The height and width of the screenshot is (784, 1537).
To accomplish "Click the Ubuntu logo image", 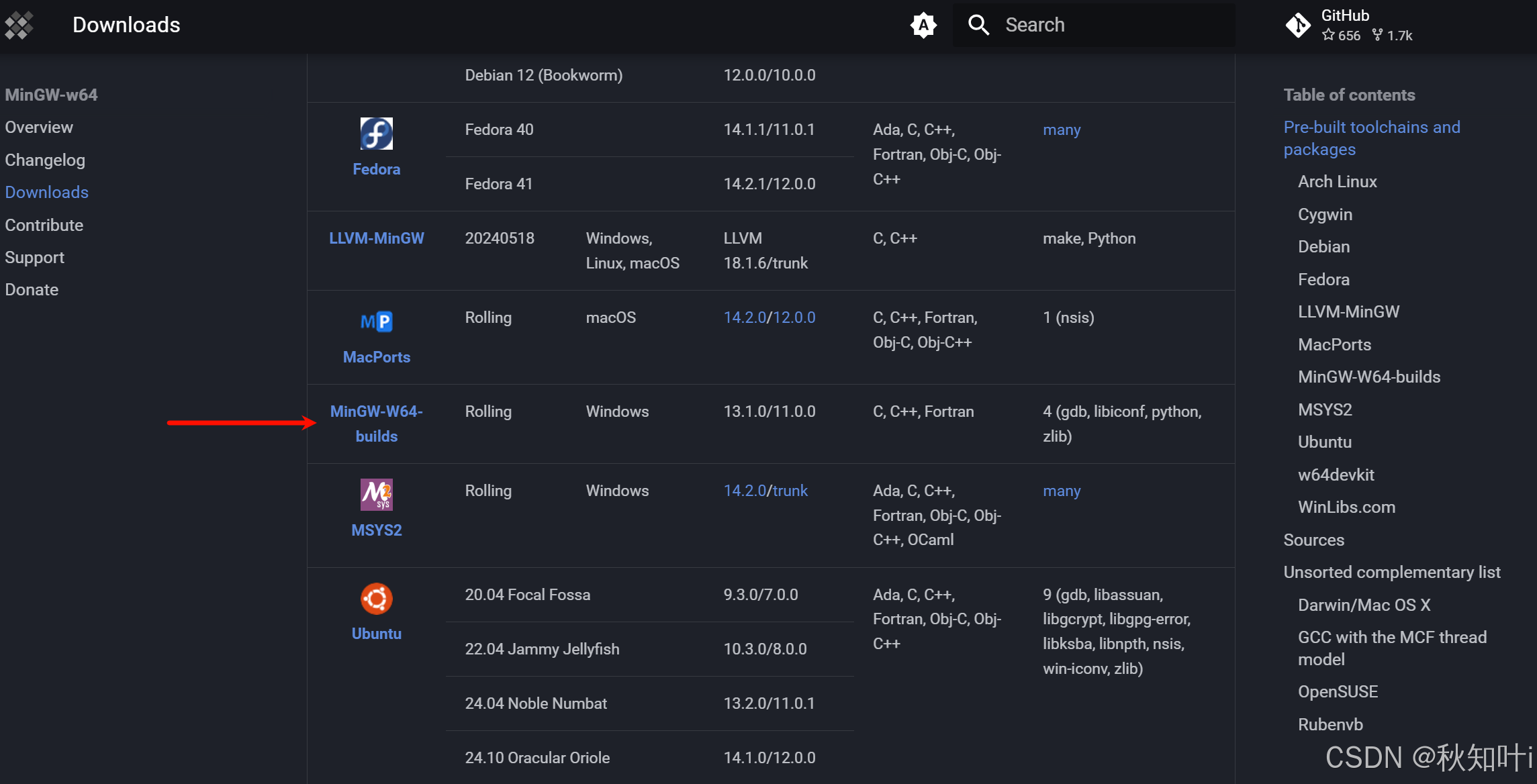I will pos(376,599).
